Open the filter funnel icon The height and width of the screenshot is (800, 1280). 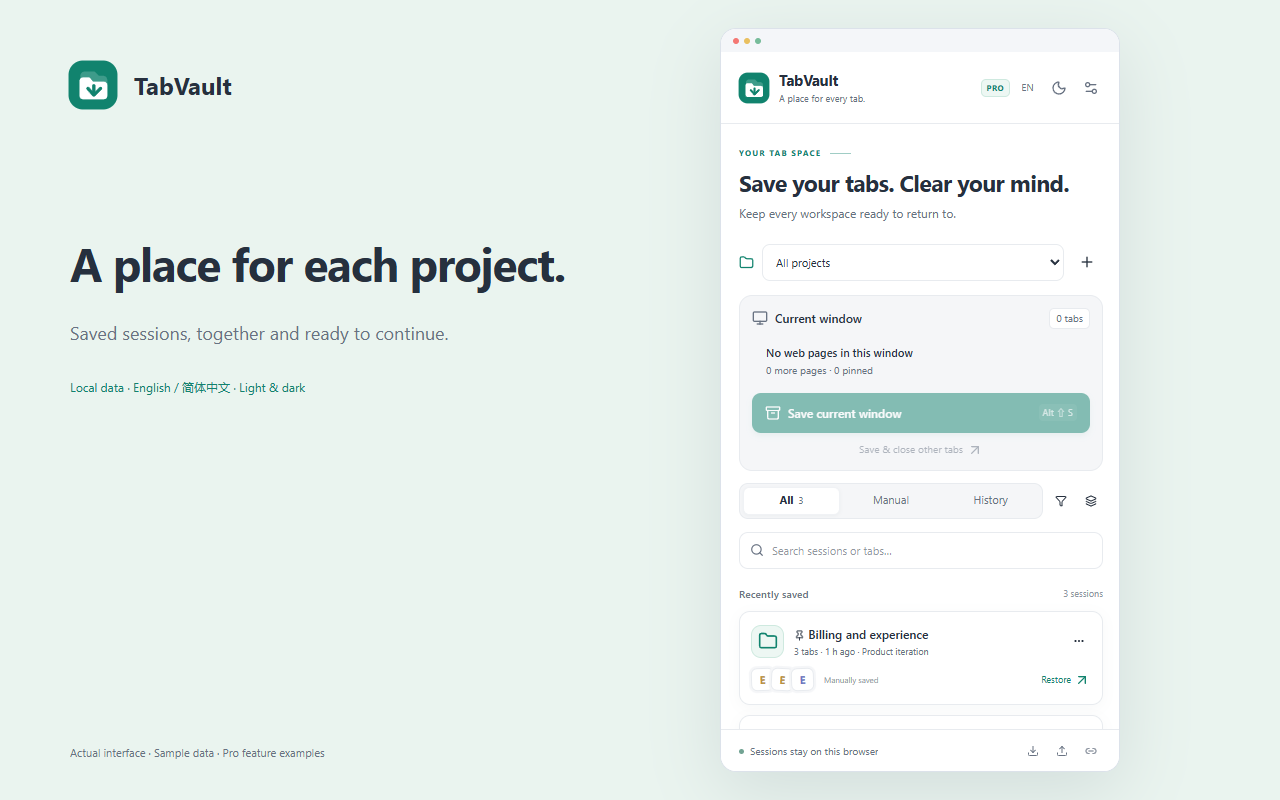click(x=1061, y=501)
